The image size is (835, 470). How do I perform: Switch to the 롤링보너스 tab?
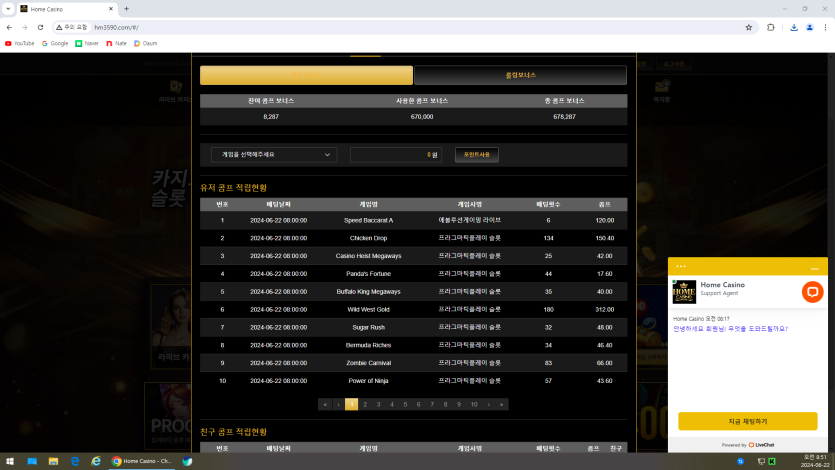(x=520, y=75)
